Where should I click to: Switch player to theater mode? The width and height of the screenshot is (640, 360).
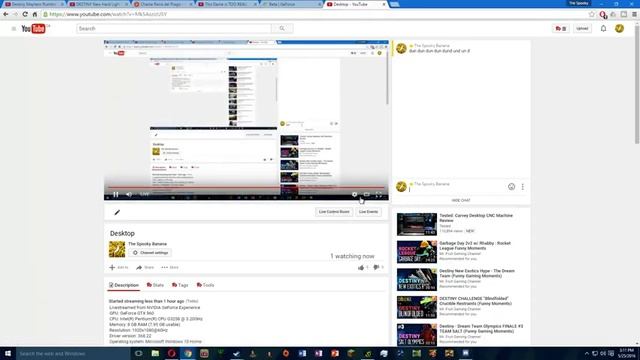click(367, 195)
